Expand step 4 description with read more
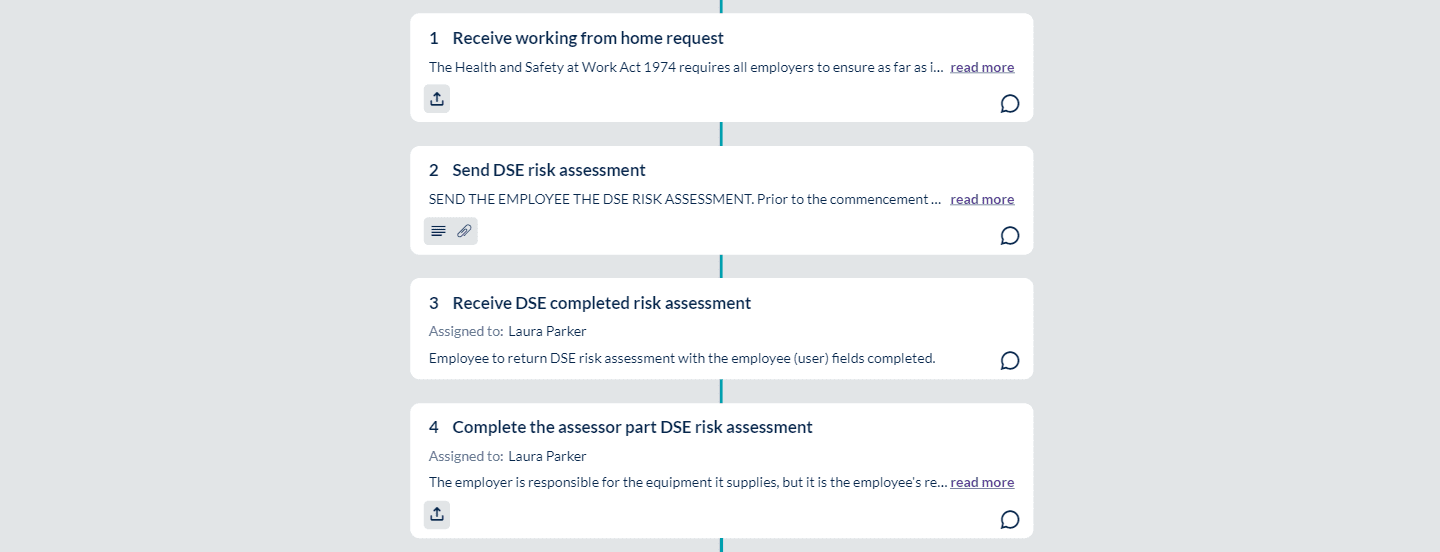 pos(982,482)
